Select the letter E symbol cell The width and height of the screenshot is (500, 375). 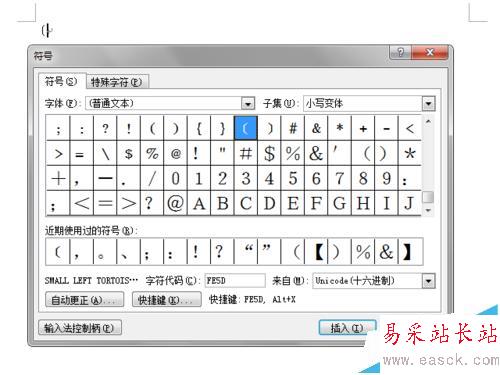click(293, 203)
